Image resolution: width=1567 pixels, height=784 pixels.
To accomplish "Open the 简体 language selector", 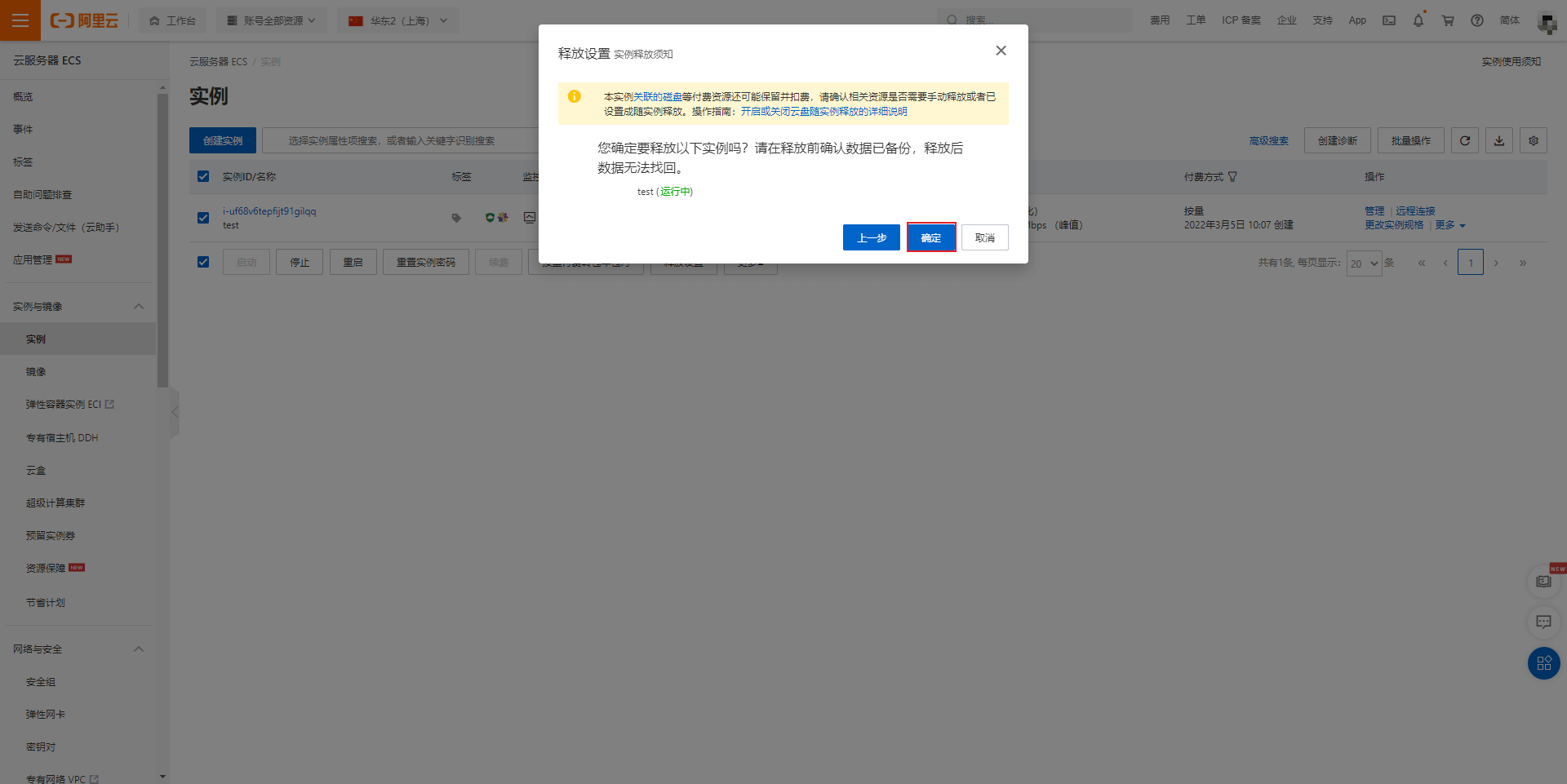I will pos(1510,20).
